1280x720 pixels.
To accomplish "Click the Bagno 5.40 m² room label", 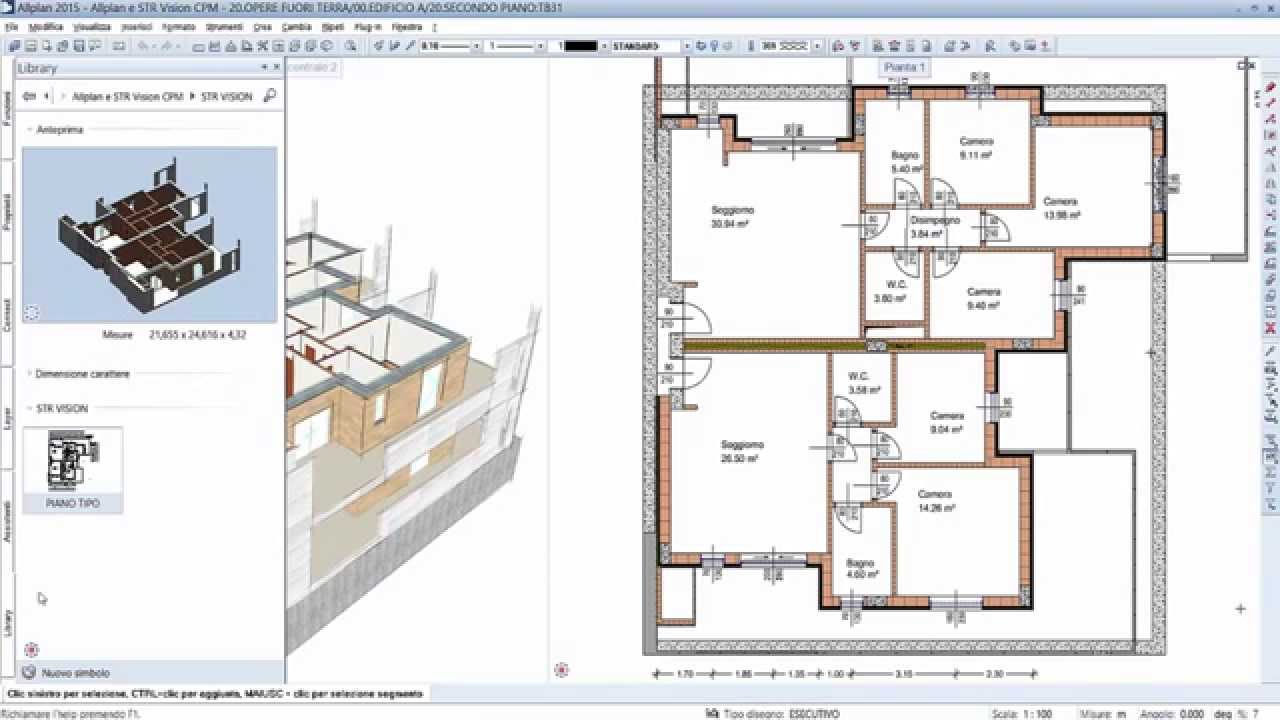I will pyautogui.click(x=905, y=162).
